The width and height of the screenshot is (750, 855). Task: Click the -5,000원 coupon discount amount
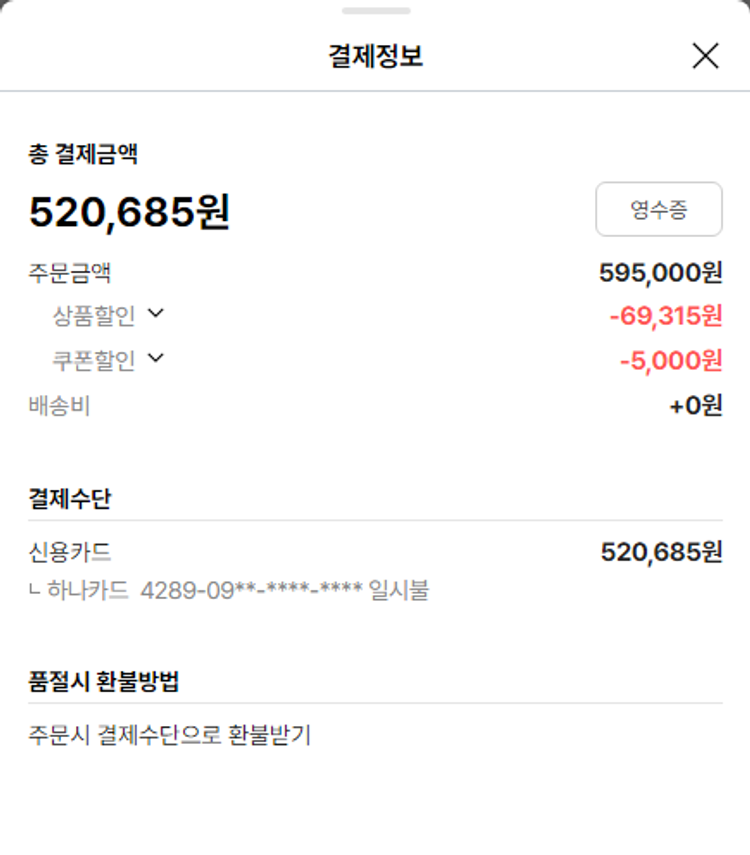(670, 360)
